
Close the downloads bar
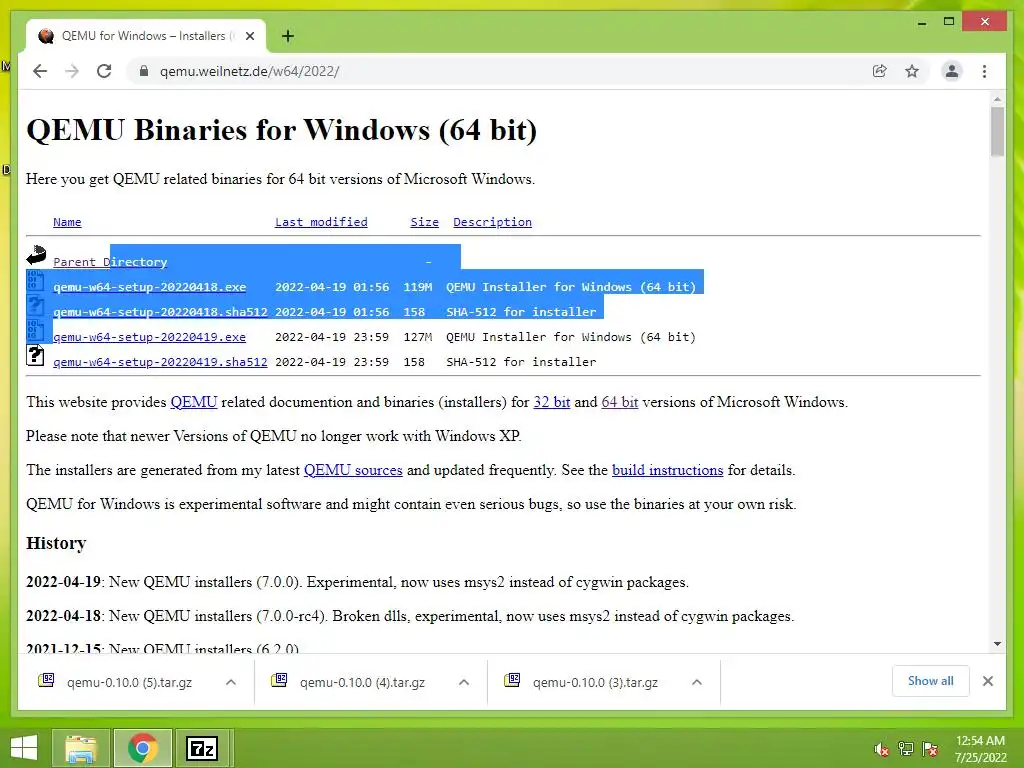tap(987, 681)
